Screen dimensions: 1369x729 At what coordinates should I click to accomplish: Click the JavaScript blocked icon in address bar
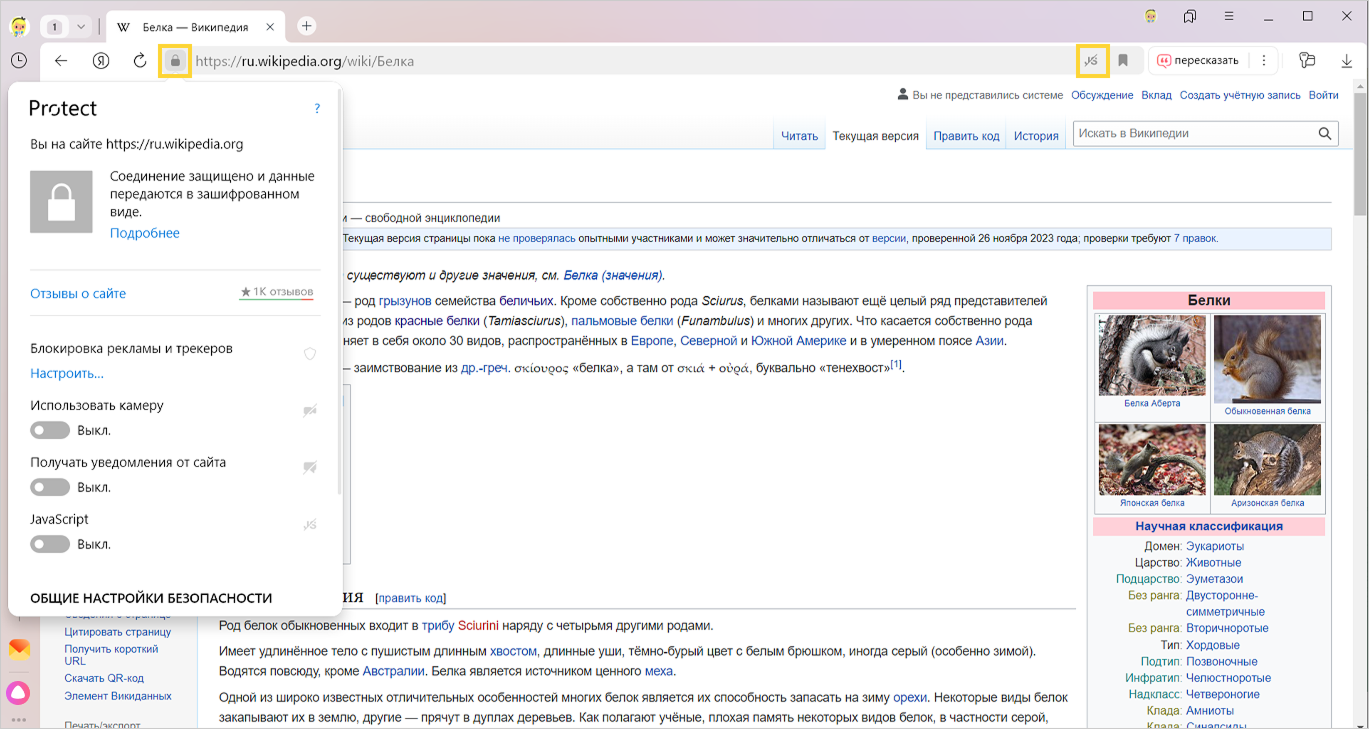click(x=1092, y=61)
